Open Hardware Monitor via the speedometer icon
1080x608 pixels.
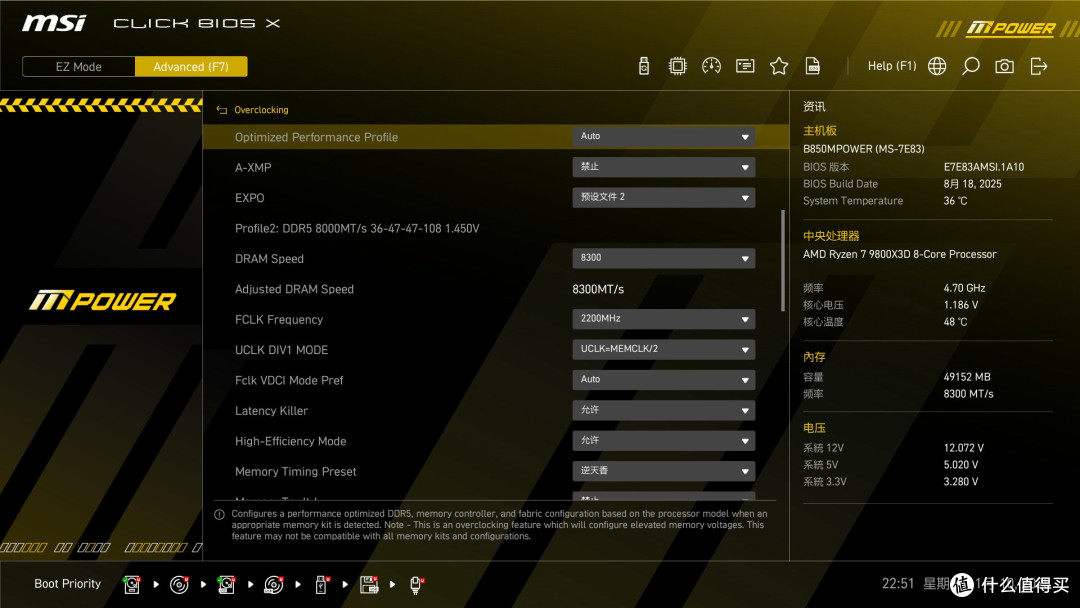tap(711, 65)
